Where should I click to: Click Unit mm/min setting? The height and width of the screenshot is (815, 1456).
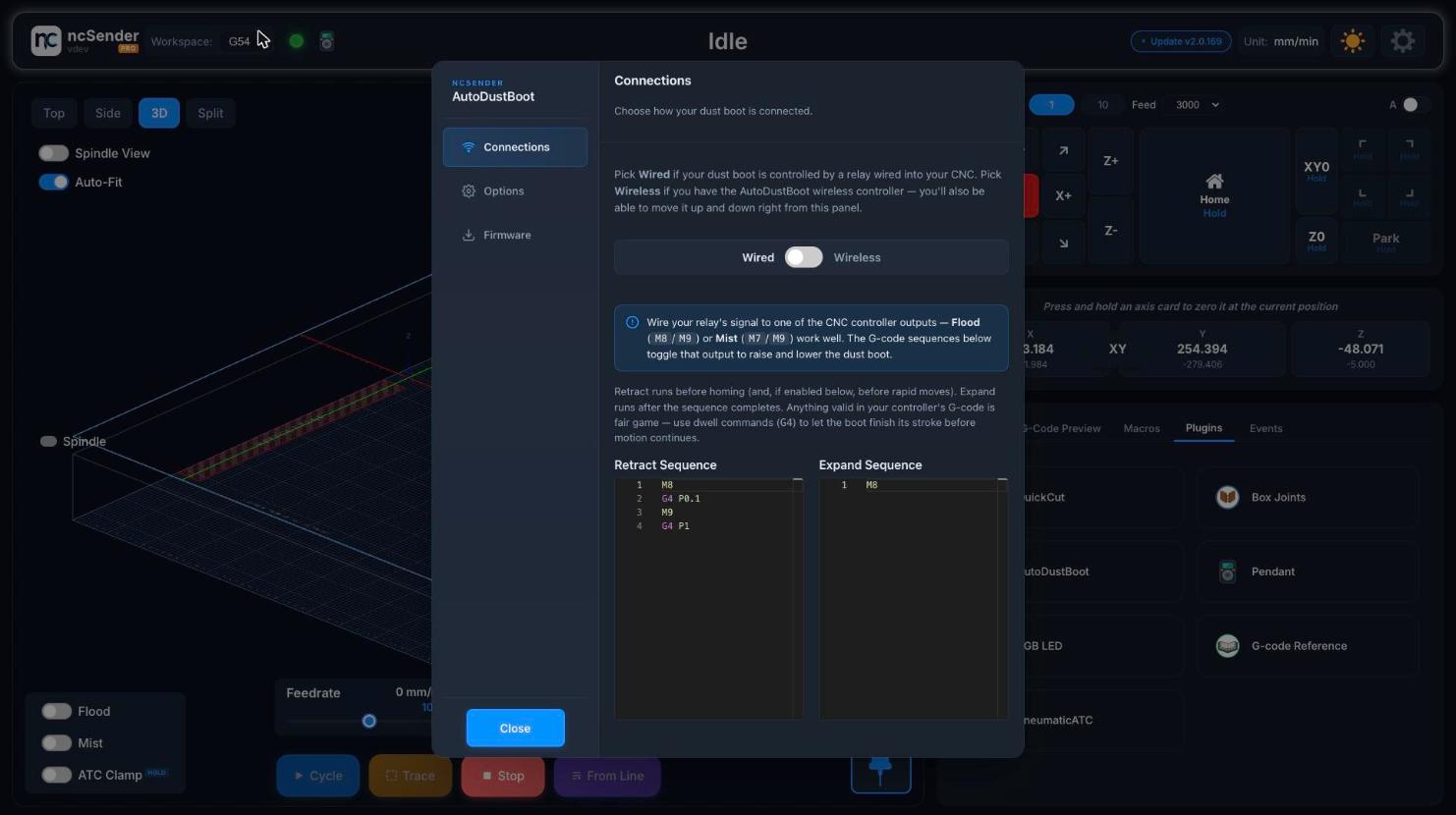click(1281, 41)
